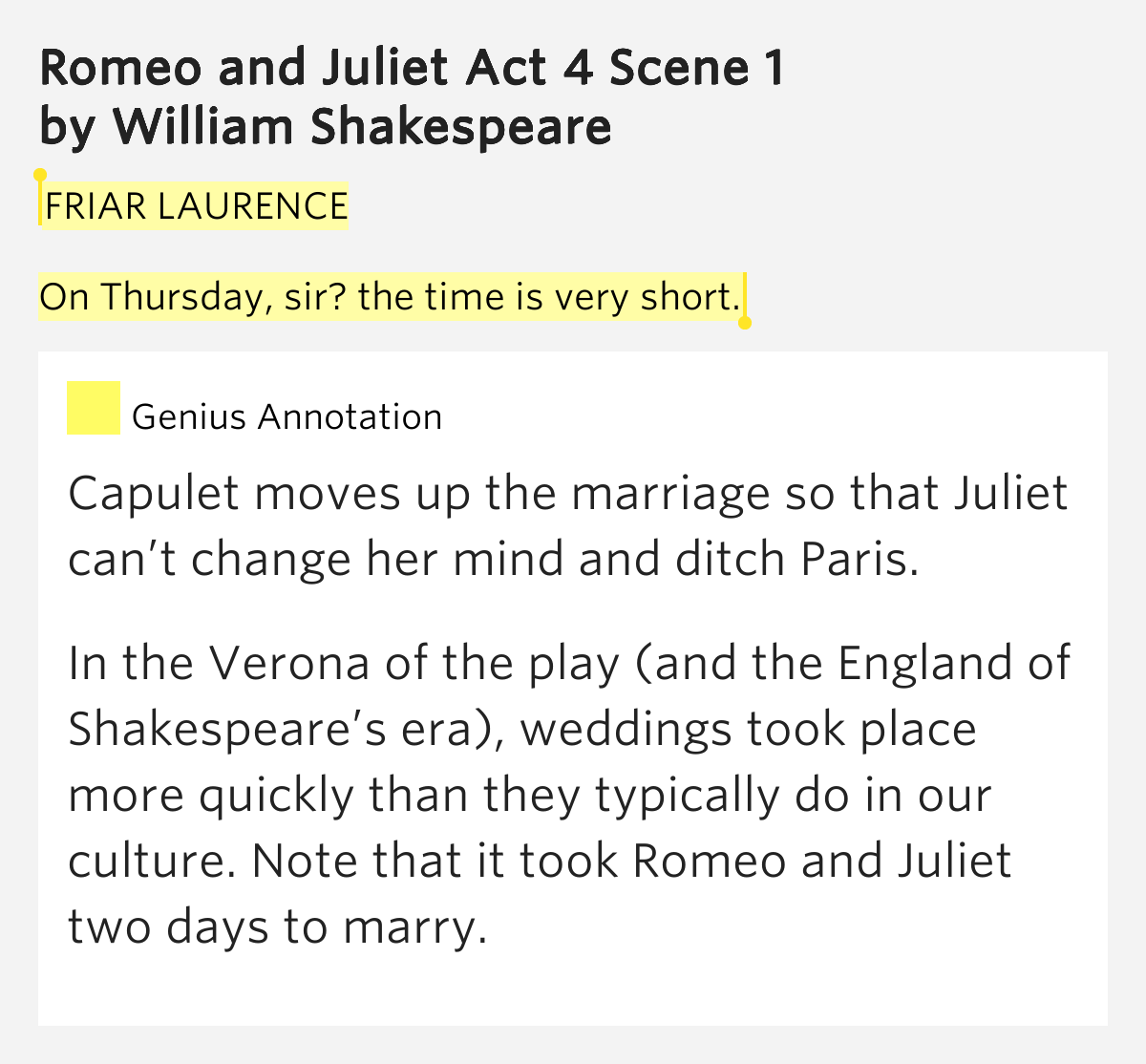Click the yellow Genius Annotation square icon
The width and height of the screenshot is (1146, 1064).
pos(94,408)
